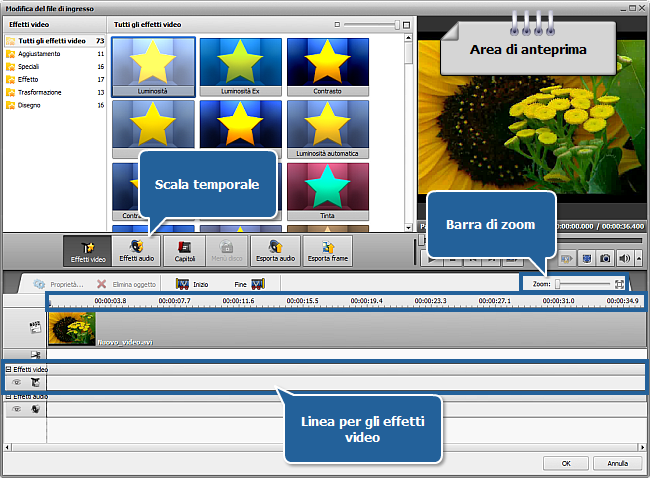Open the Effetti audio toolbar button

136,251
